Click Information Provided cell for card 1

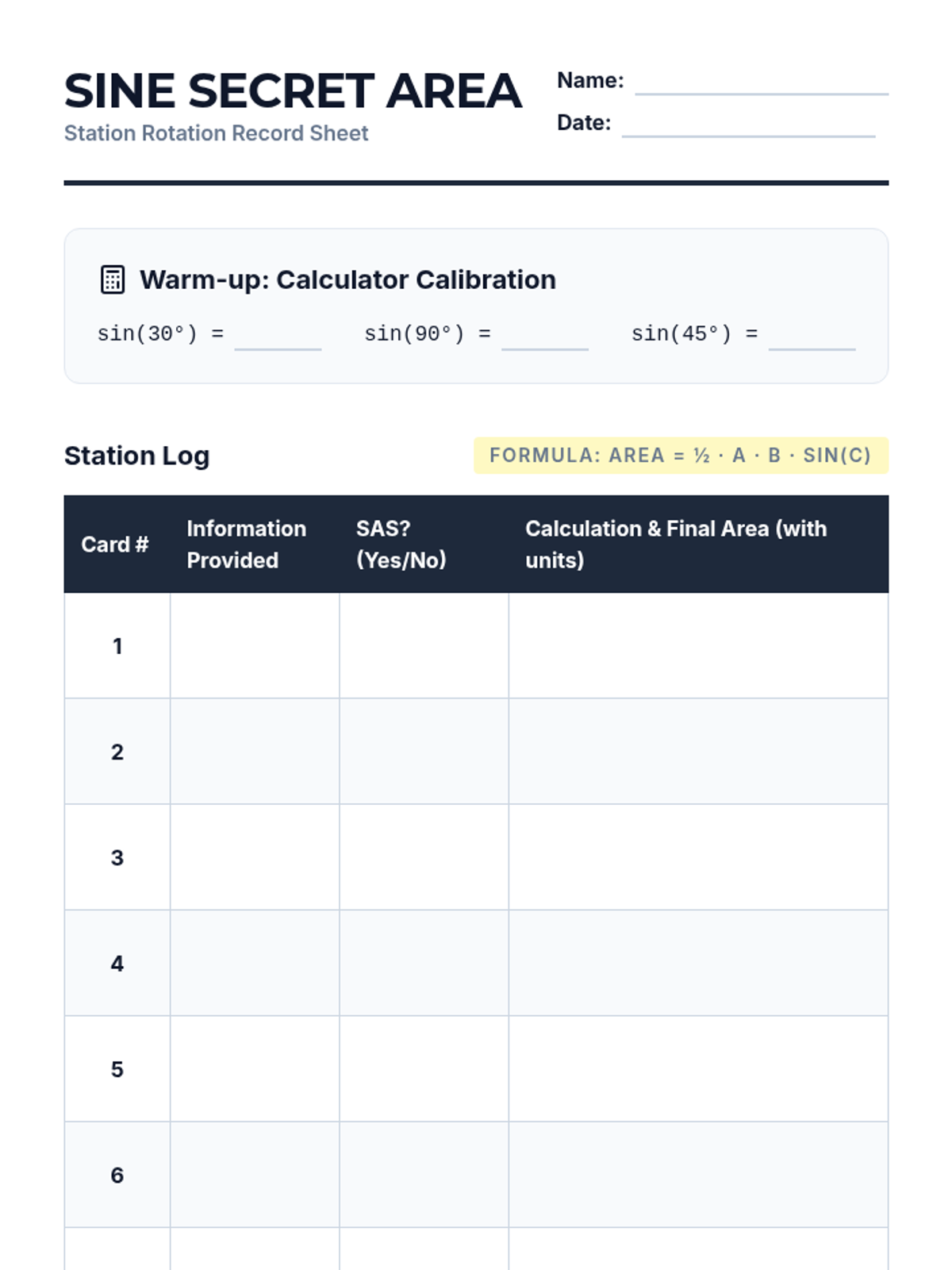[255, 646]
